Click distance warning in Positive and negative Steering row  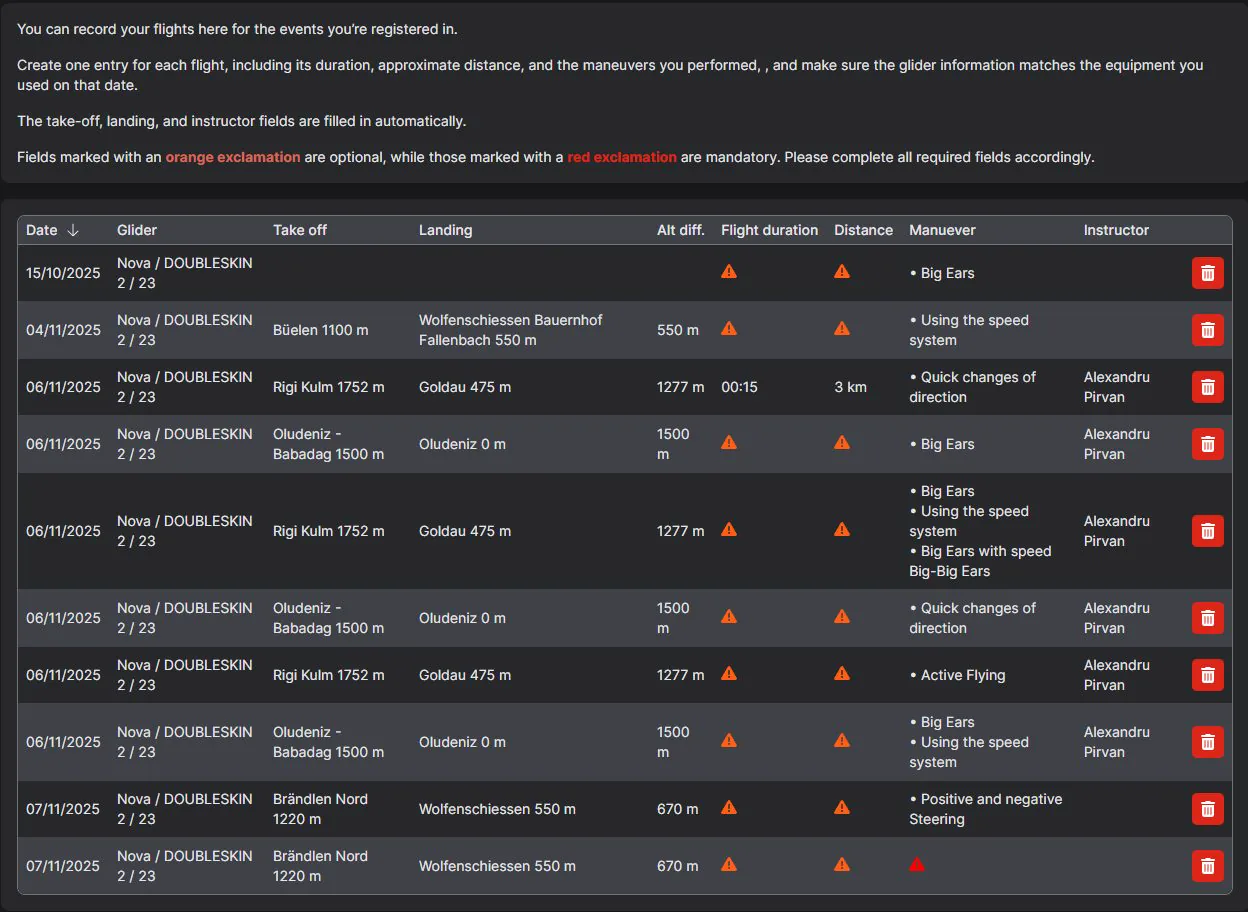coord(842,807)
